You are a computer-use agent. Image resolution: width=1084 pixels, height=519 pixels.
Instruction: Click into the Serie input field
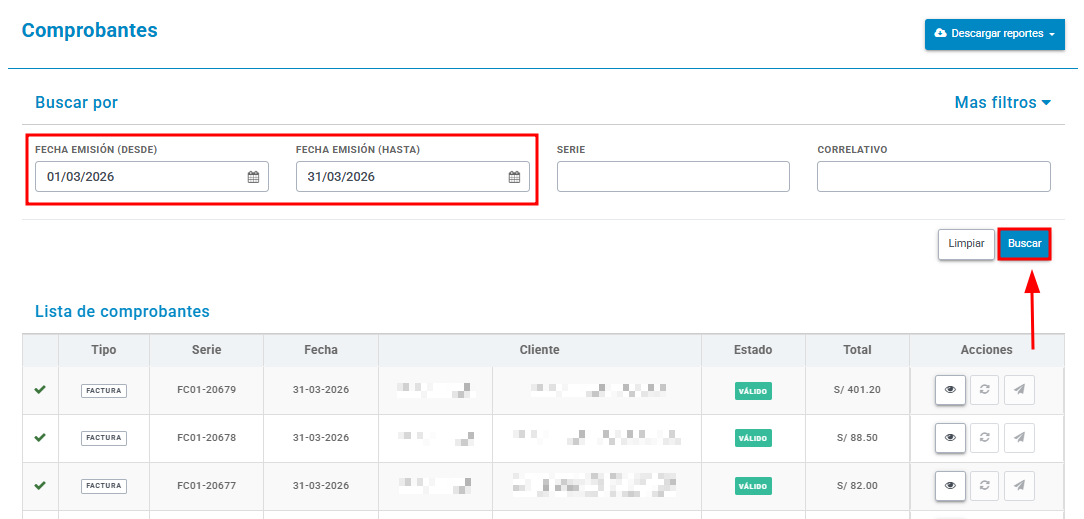click(673, 176)
